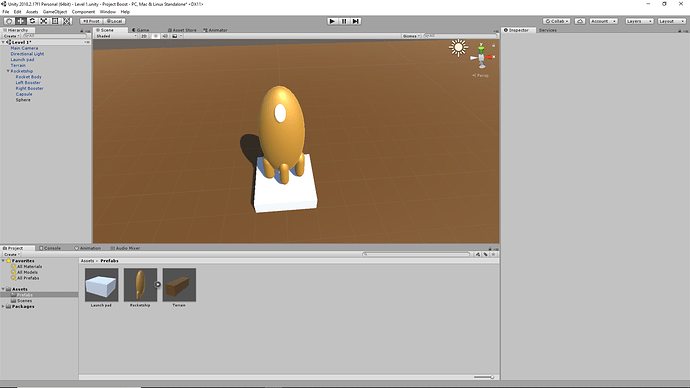
Task: Toggle Scene lighting button
Action: point(155,36)
